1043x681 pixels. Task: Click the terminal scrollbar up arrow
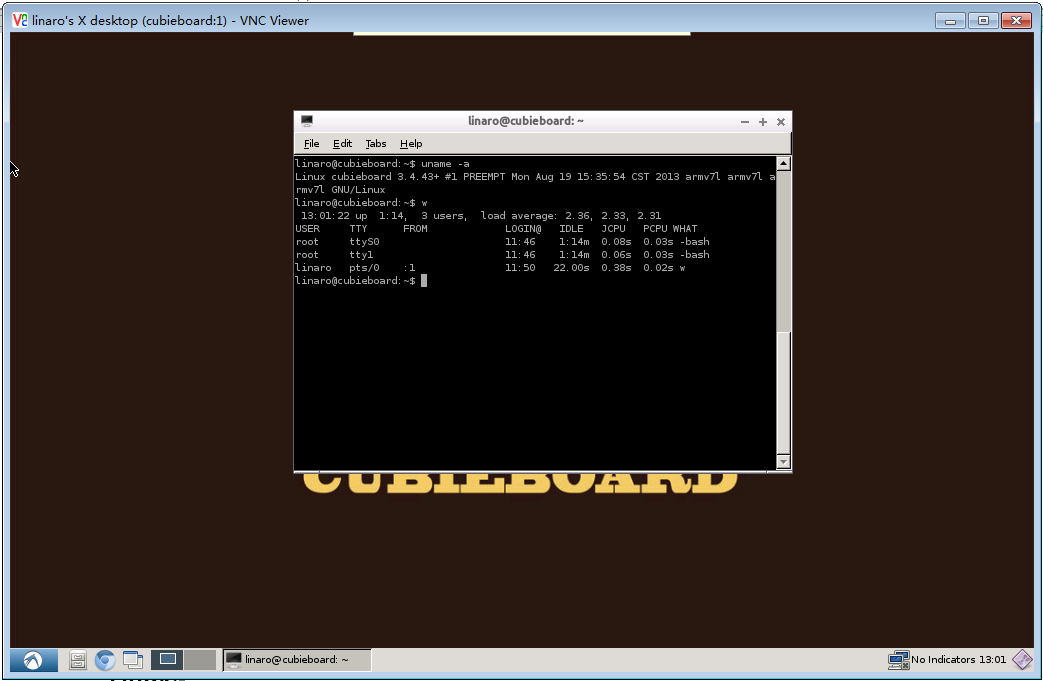(784, 163)
